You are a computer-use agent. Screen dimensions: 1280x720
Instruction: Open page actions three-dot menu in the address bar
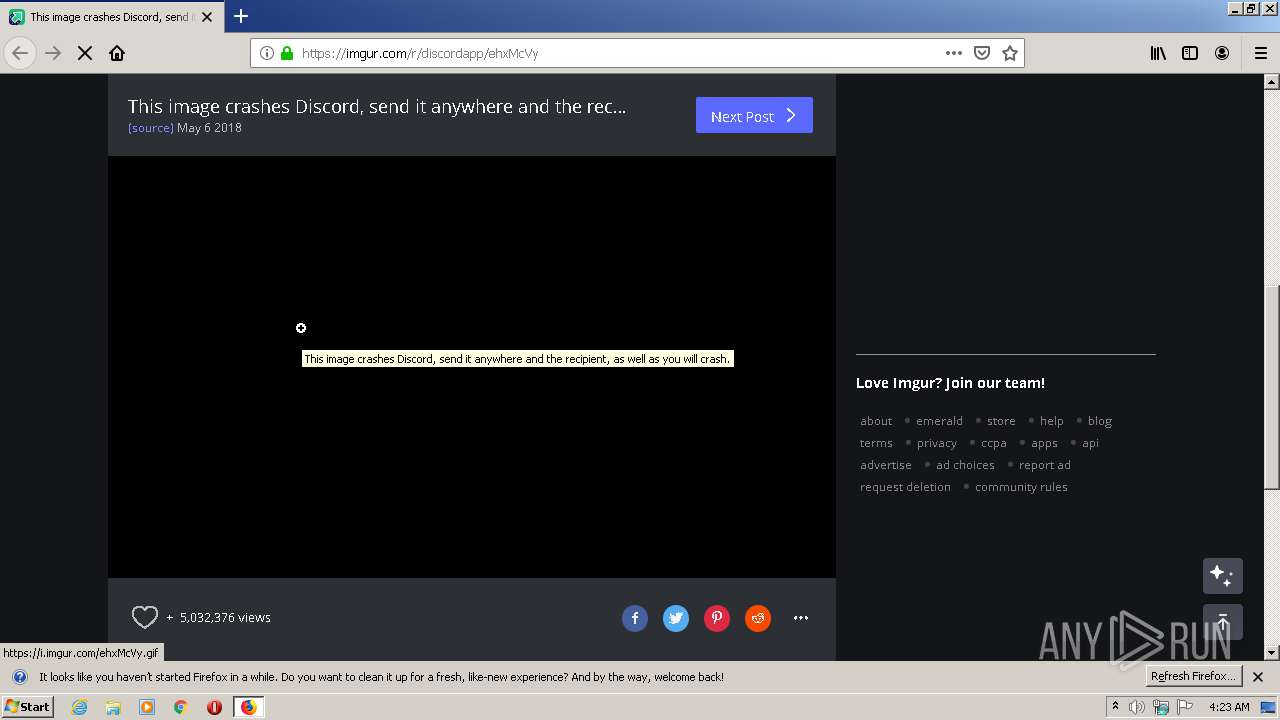click(x=954, y=53)
